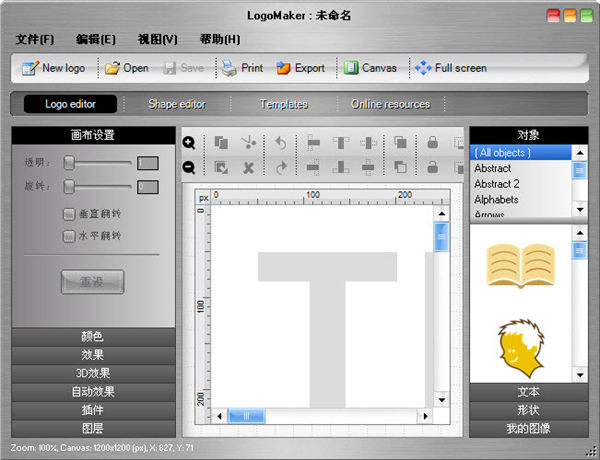The image size is (600, 460).
Task: Click the delete X icon
Action: pos(249,168)
